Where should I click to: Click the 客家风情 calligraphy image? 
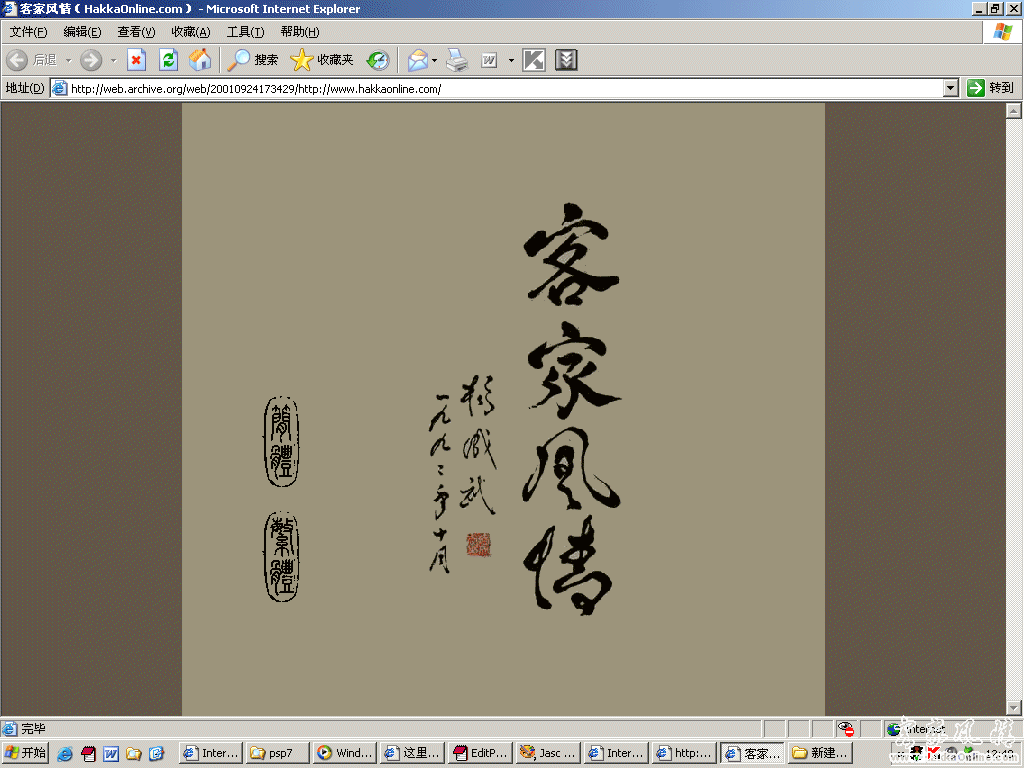571,410
